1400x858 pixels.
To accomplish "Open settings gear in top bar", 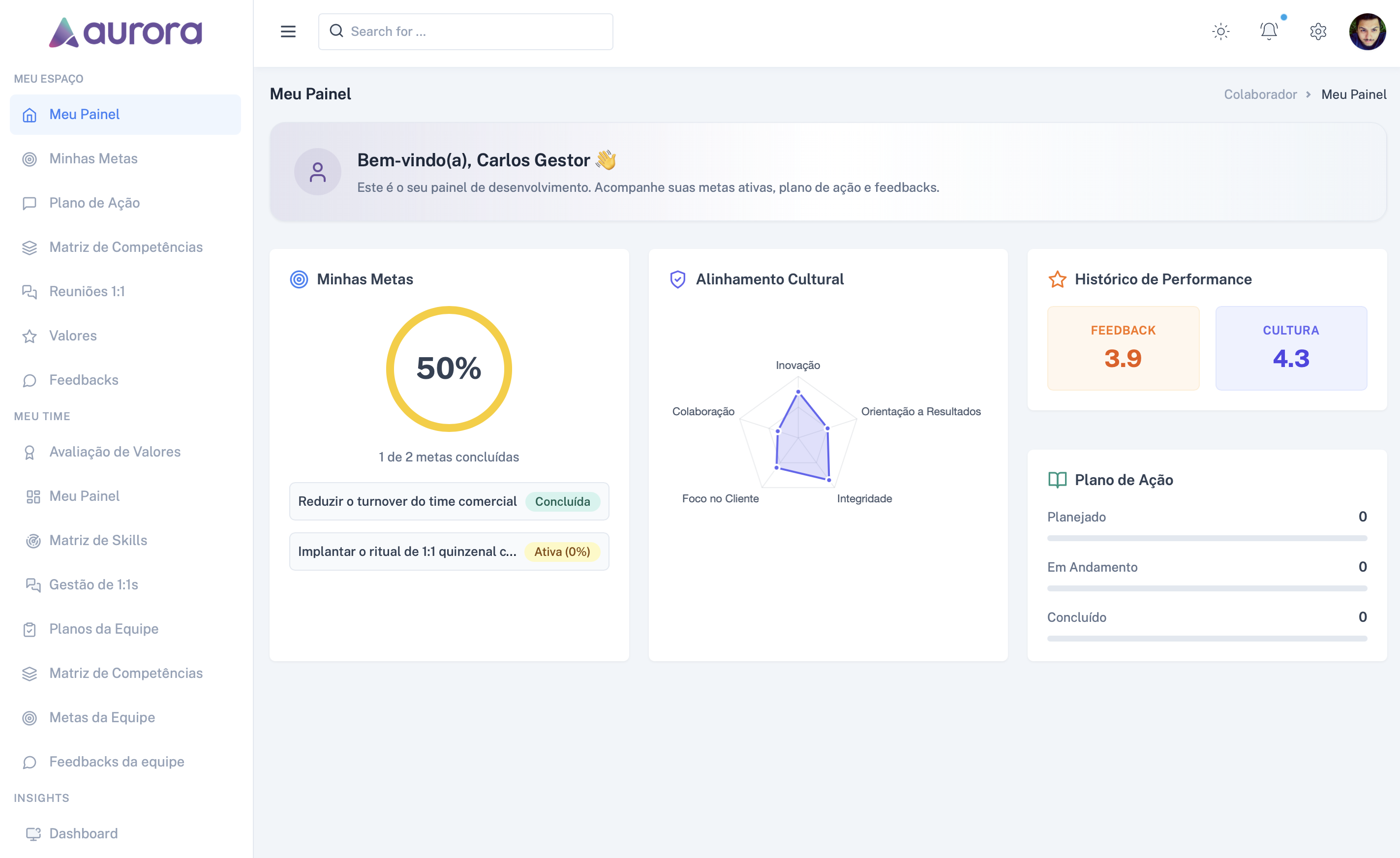I will click(x=1318, y=31).
